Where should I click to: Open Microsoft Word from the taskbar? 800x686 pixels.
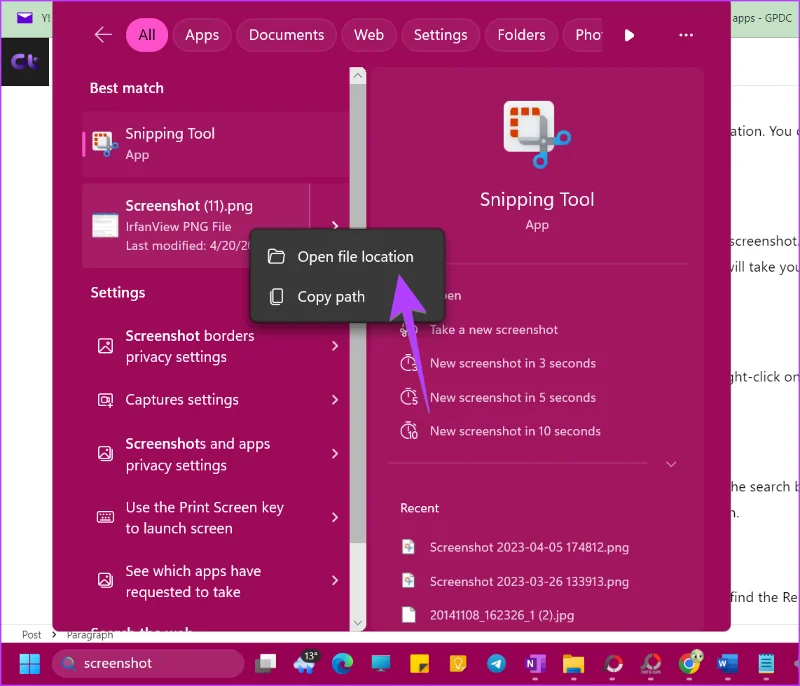point(727,664)
